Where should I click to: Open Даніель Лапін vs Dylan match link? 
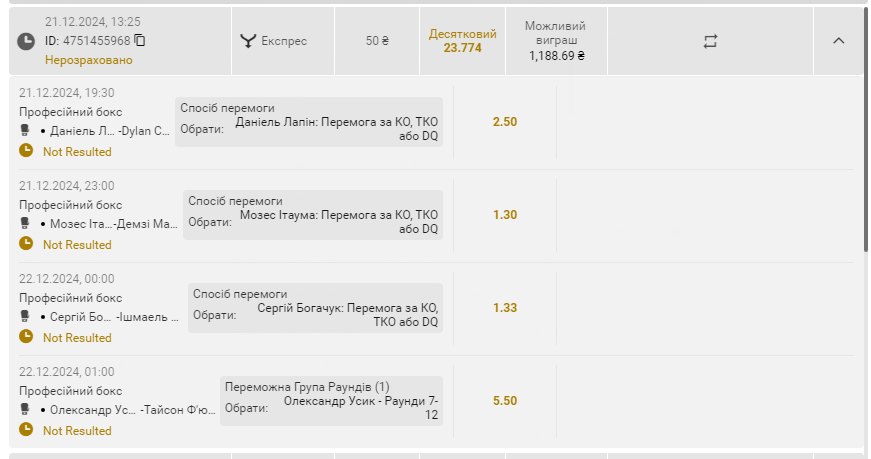109,131
